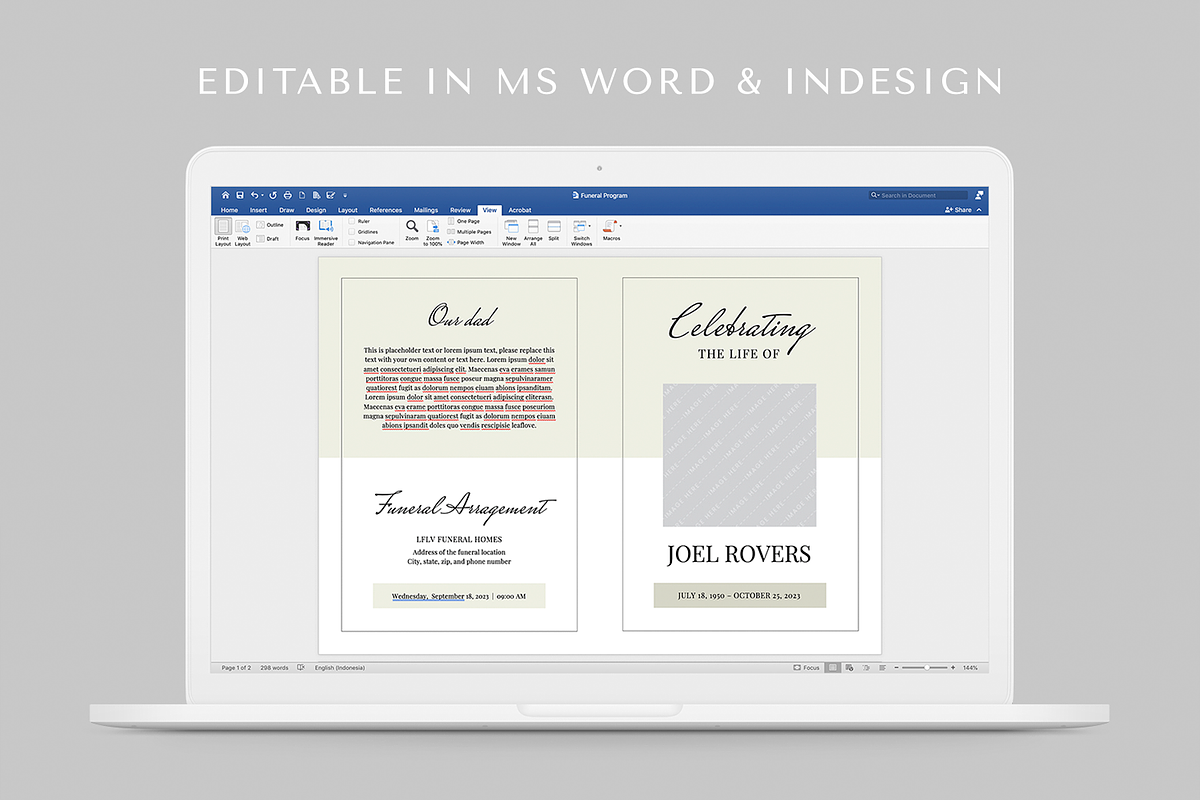The image size is (1200, 800).
Task: Fit to Page Width
Action: [466, 242]
